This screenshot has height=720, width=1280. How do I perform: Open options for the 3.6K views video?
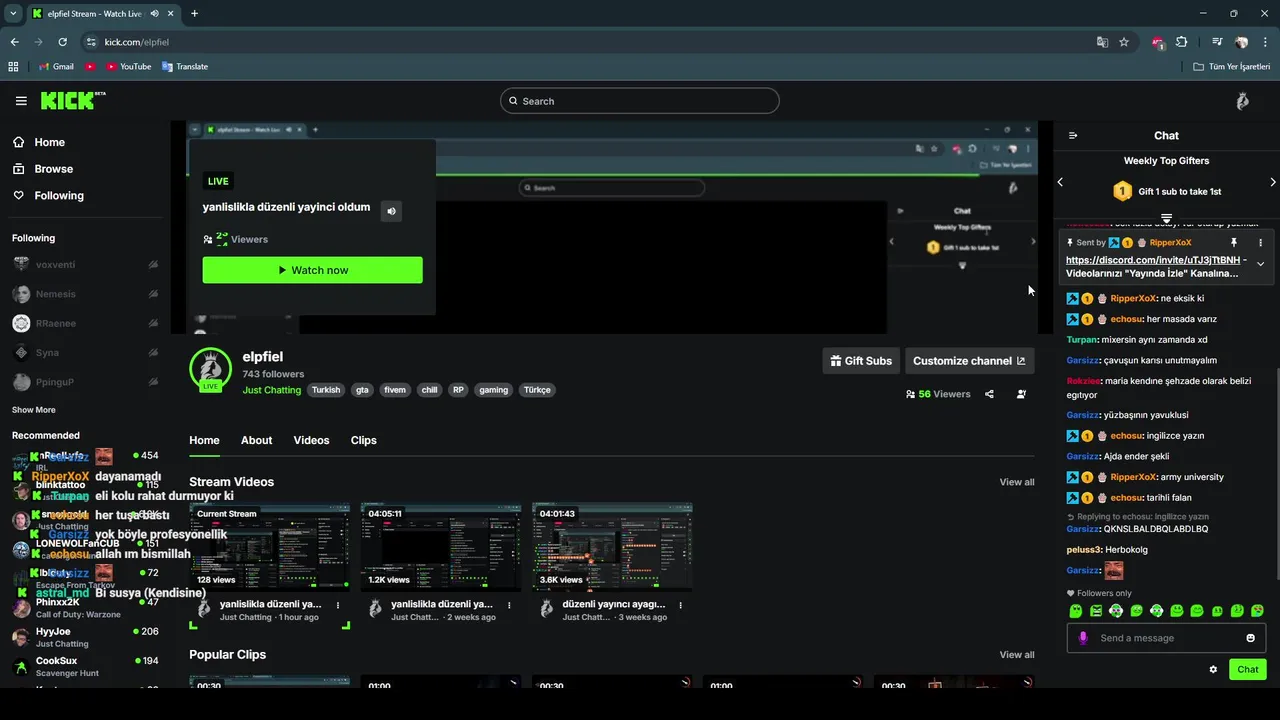tap(680, 605)
